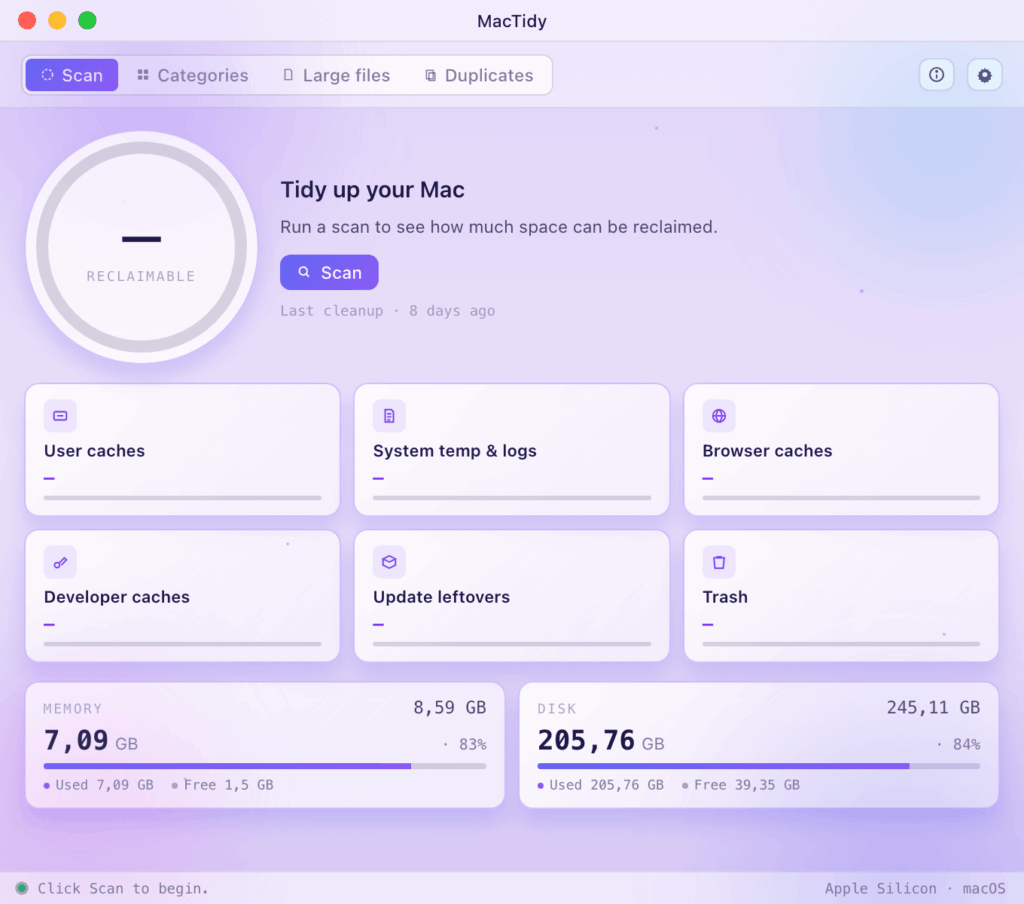This screenshot has height=904, width=1024.
Task: Click the Update leftovers progress bar
Action: [x=512, y=644]
